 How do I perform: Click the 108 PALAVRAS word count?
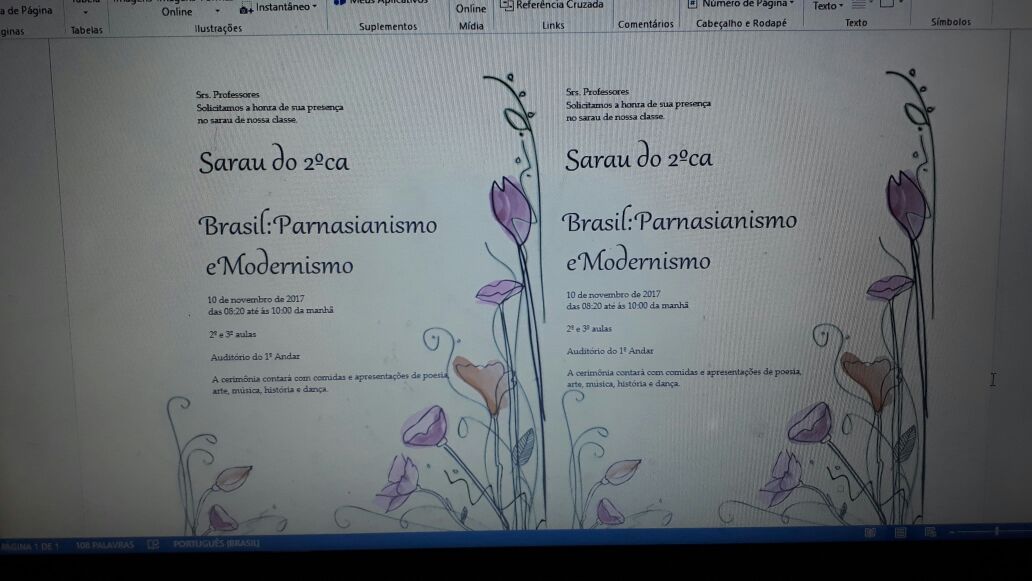pos(104,545)
